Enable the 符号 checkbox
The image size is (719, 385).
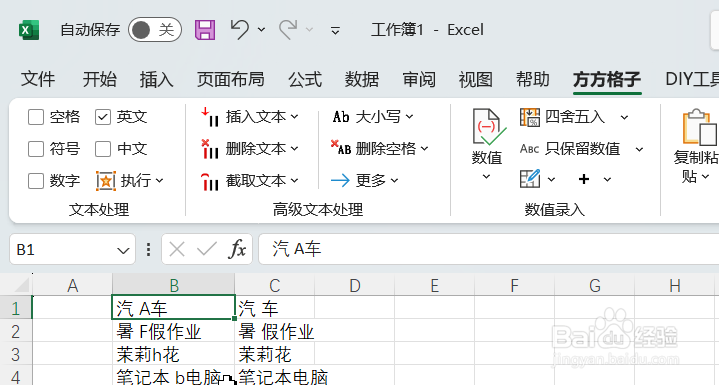click(x=36, y=149)
